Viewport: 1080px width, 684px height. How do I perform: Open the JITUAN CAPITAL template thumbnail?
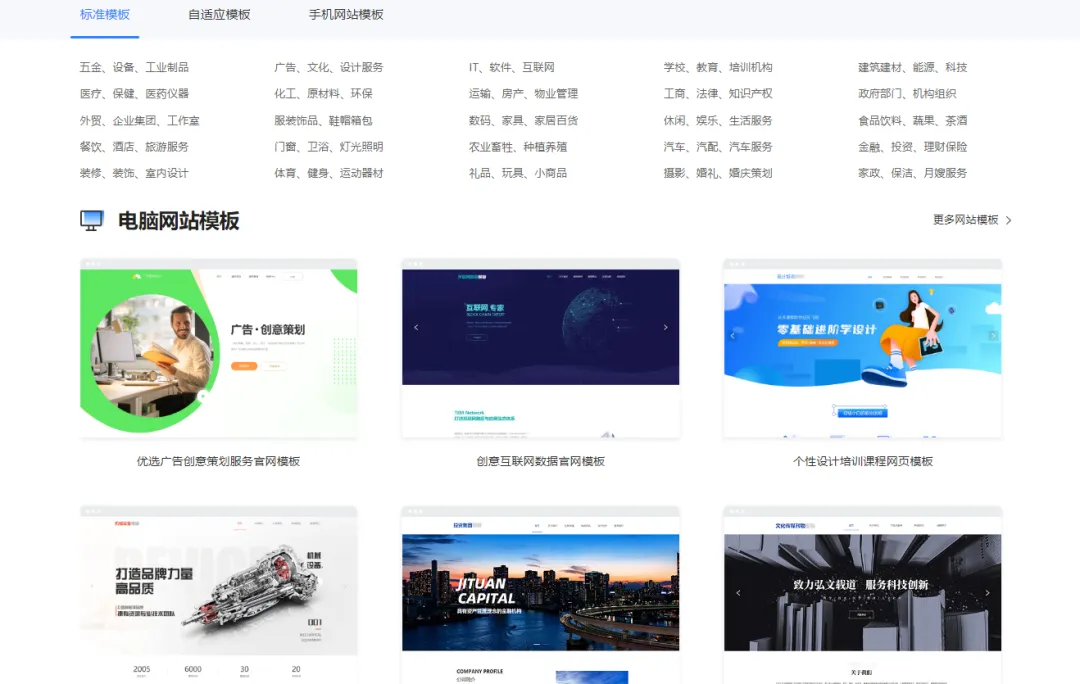point(540,590)
